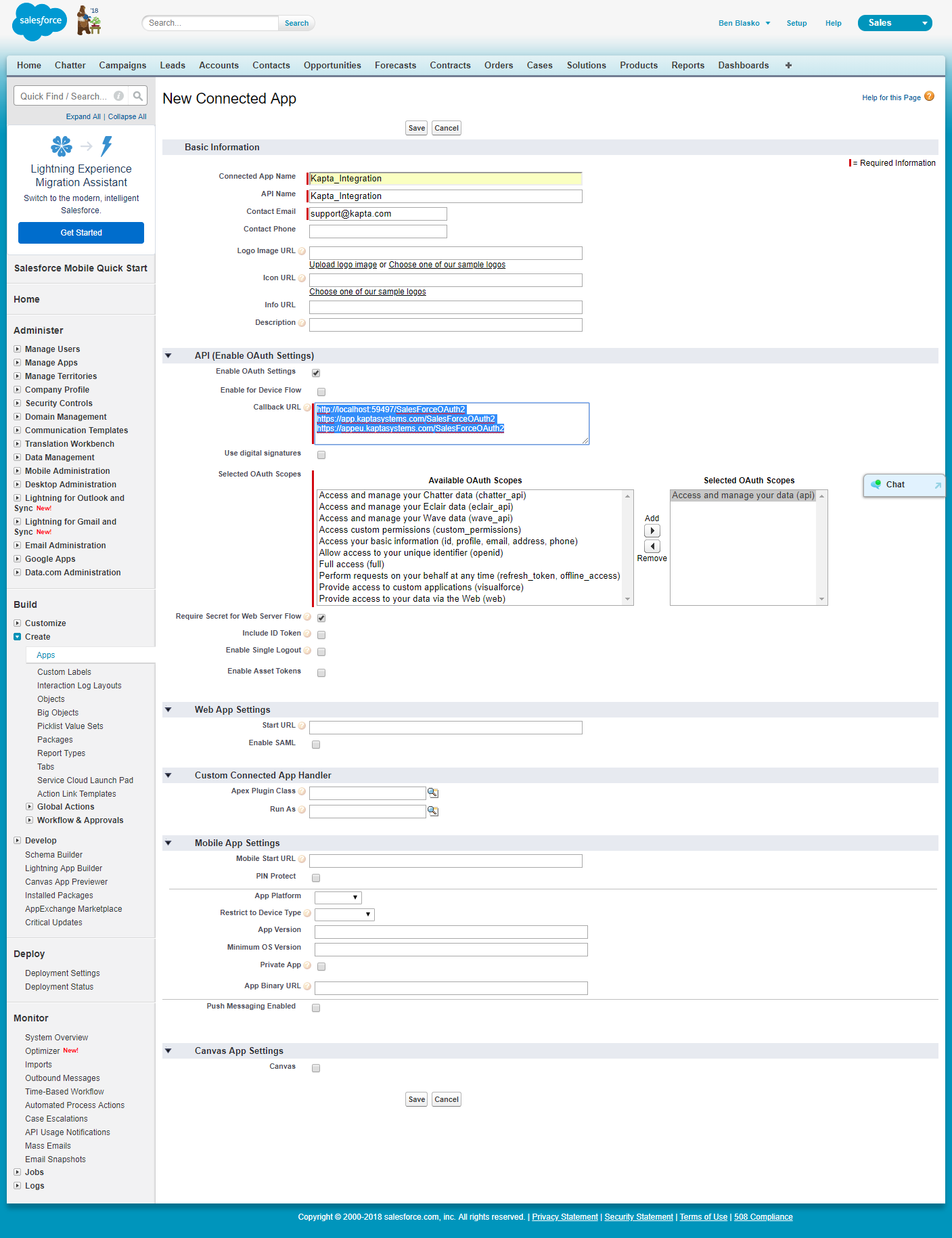Open the Reports tab
Viewport: 952px width, 1238px height.
[x=687, y=66]
